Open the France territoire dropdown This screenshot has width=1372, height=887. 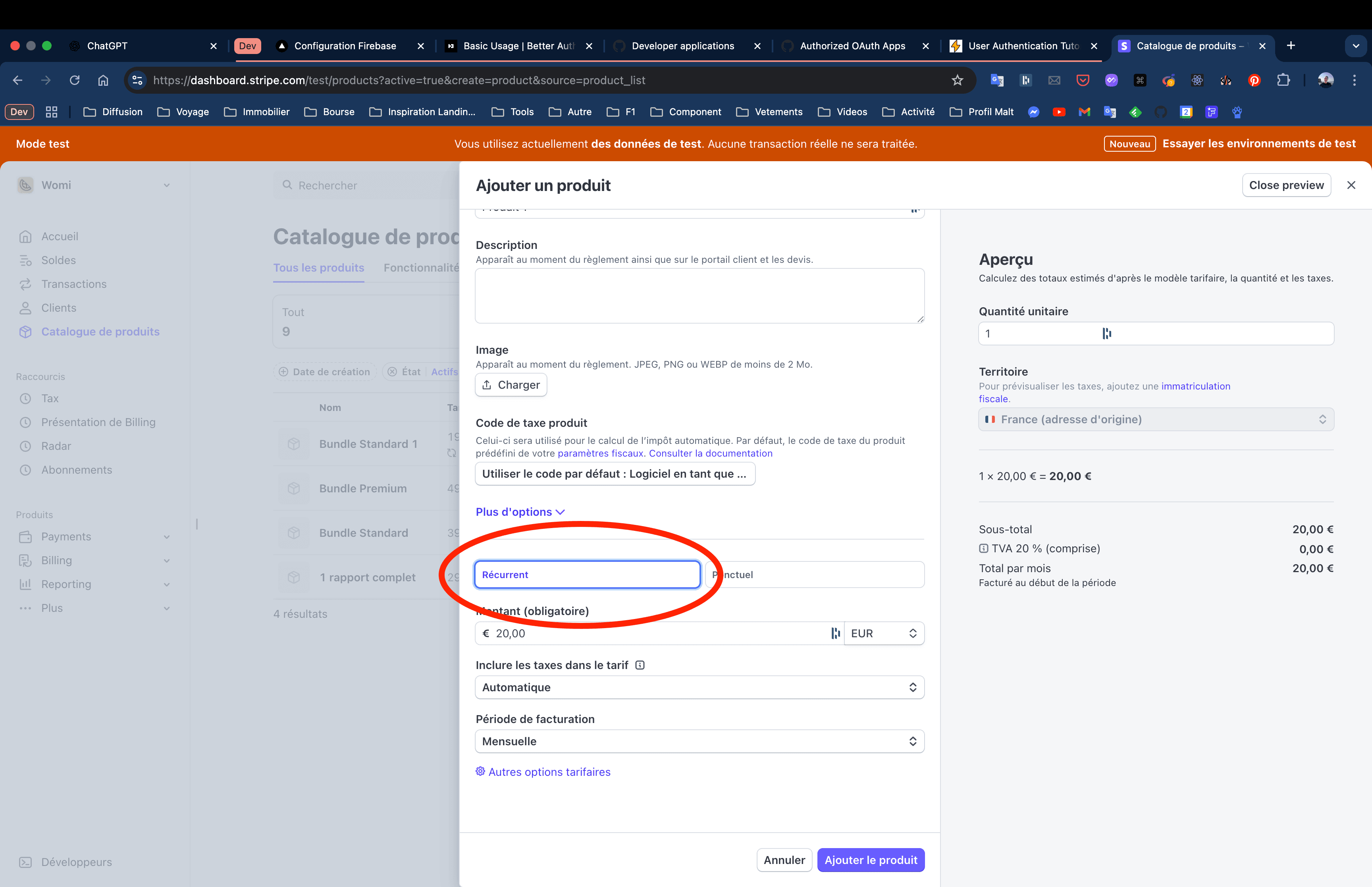pyautogui.click(x=1156, y=419)
